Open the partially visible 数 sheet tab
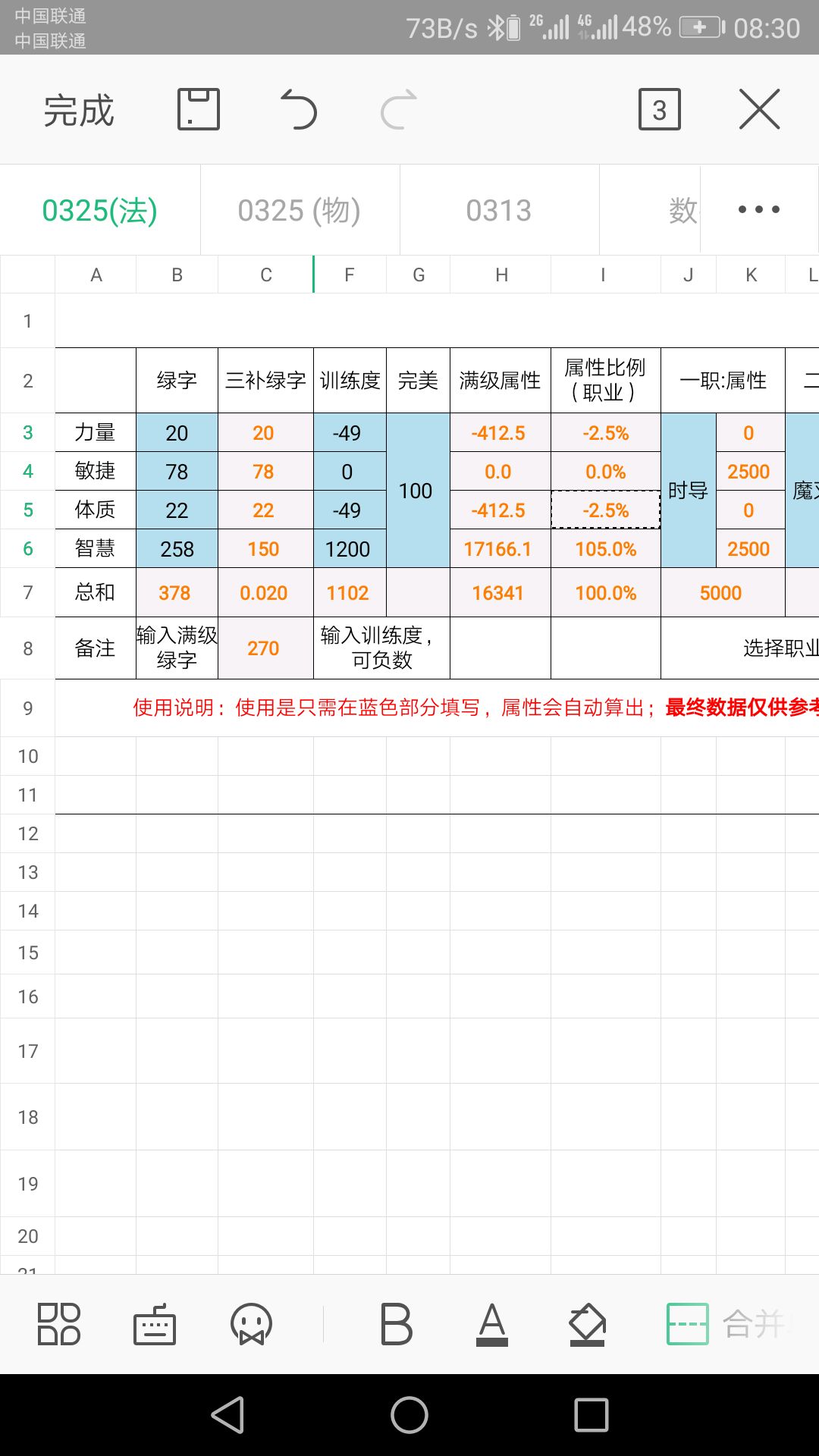Image resolution: width=819 pixels, height=1456 pixels. point(650,210)
